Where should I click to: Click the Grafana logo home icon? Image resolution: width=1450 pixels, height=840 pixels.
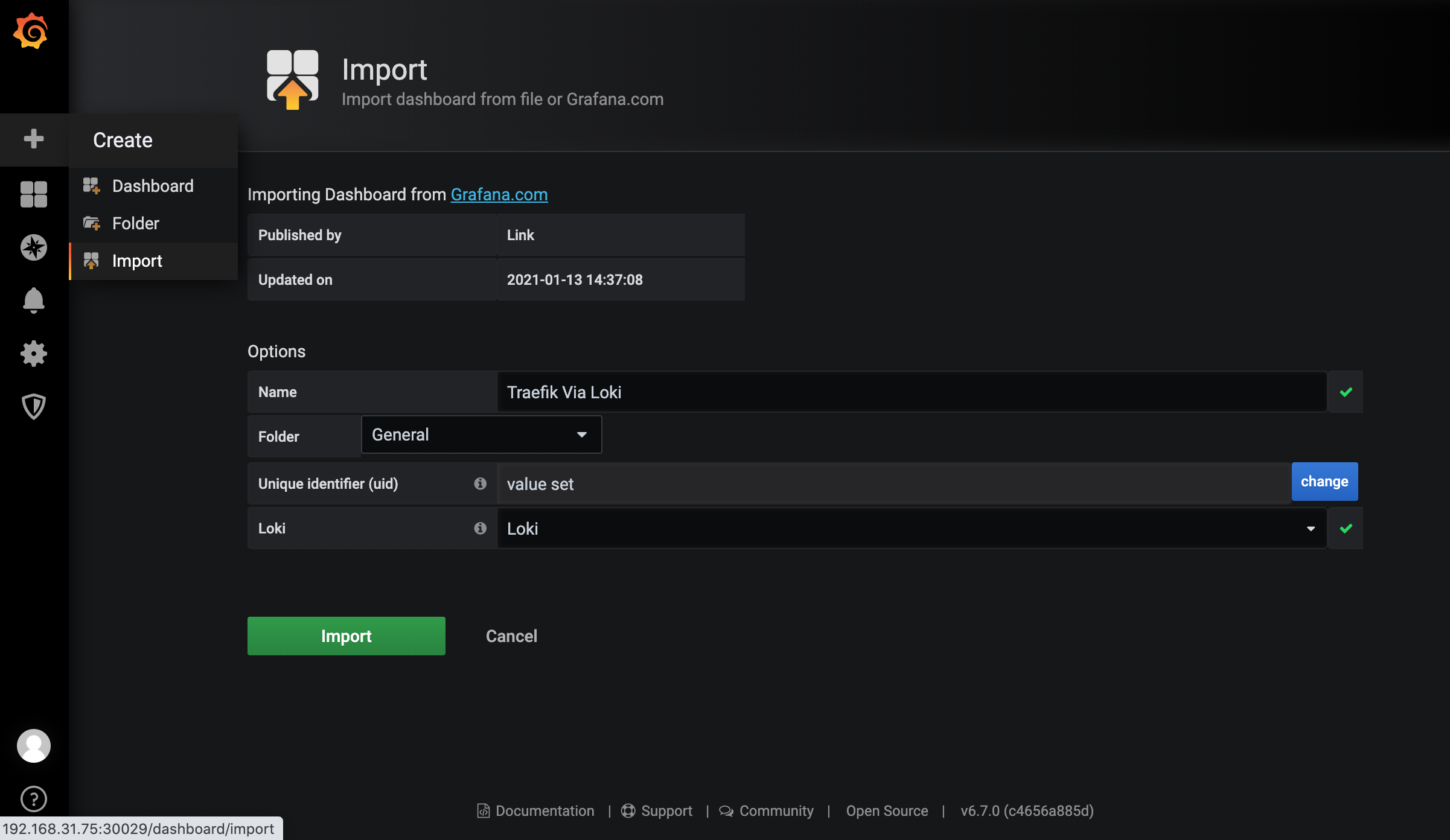31,31
